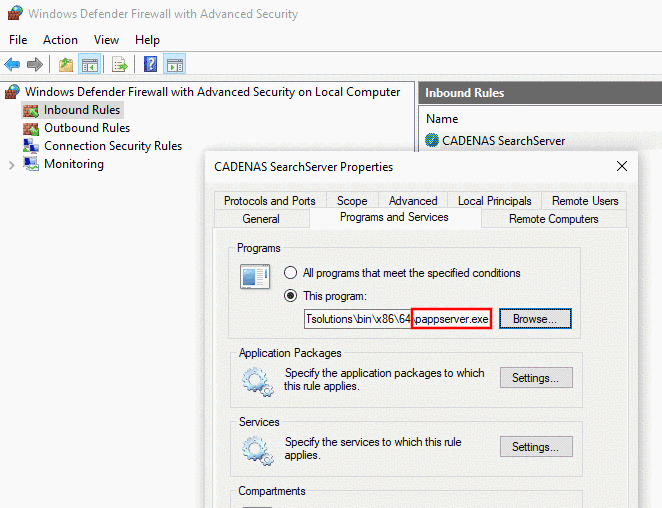662x508 pixels.
Task: Click the Up One Level folder icon
Action: click(66, 65)
